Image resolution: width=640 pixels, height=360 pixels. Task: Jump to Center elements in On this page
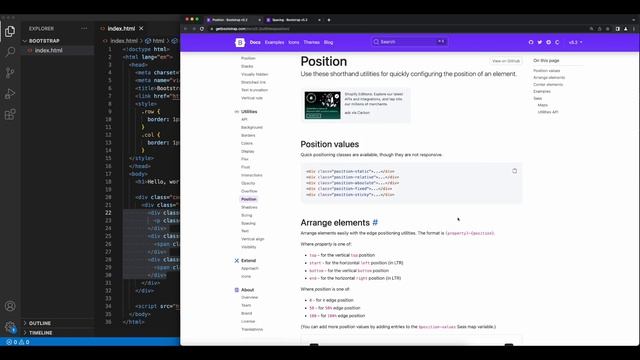click(x=548, y=84)
